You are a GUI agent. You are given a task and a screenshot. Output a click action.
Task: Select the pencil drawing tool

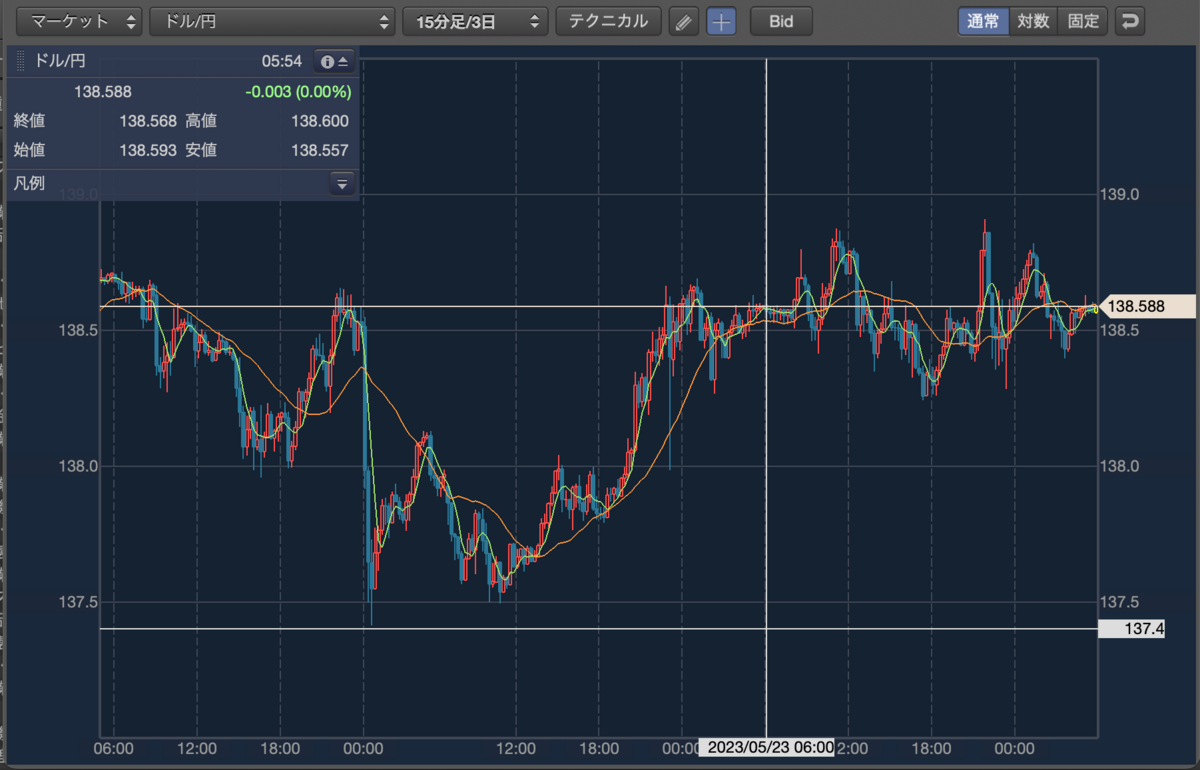tap(683, 21)
